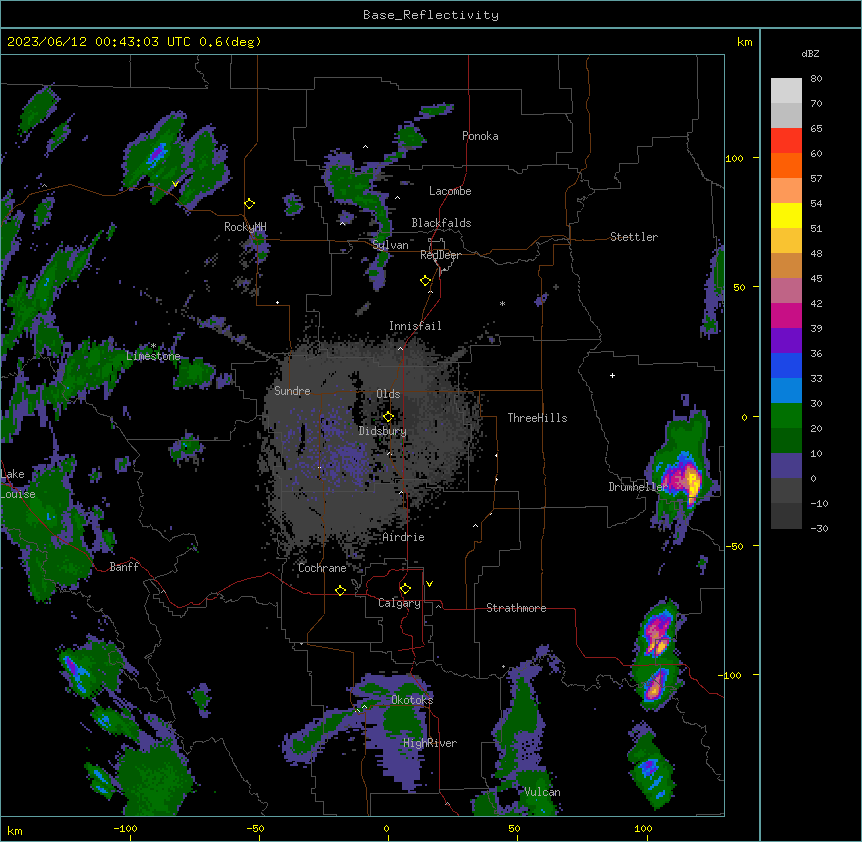Click the yellow diamond marker south of RedDeer

point(425,281)
